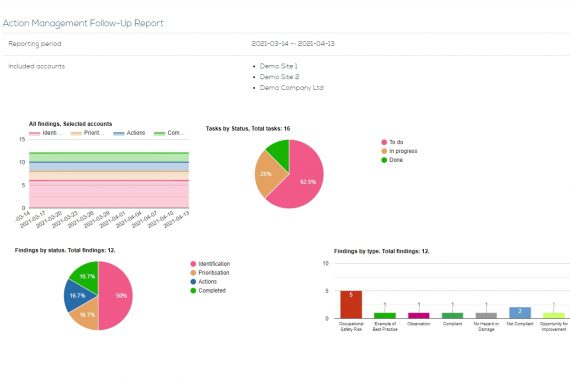Click the Prioritisation legend swatch in findings pie

(193, 273)
